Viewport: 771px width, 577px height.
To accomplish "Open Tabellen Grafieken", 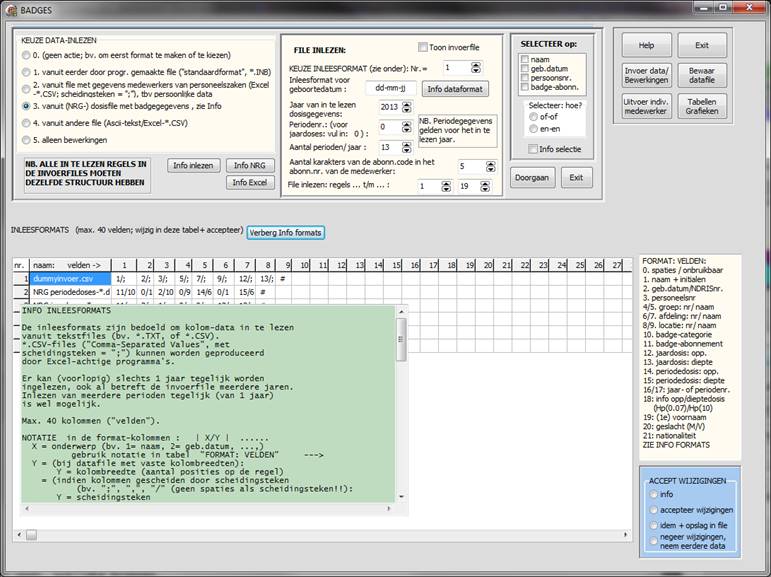I will click(x=702, y=106).
